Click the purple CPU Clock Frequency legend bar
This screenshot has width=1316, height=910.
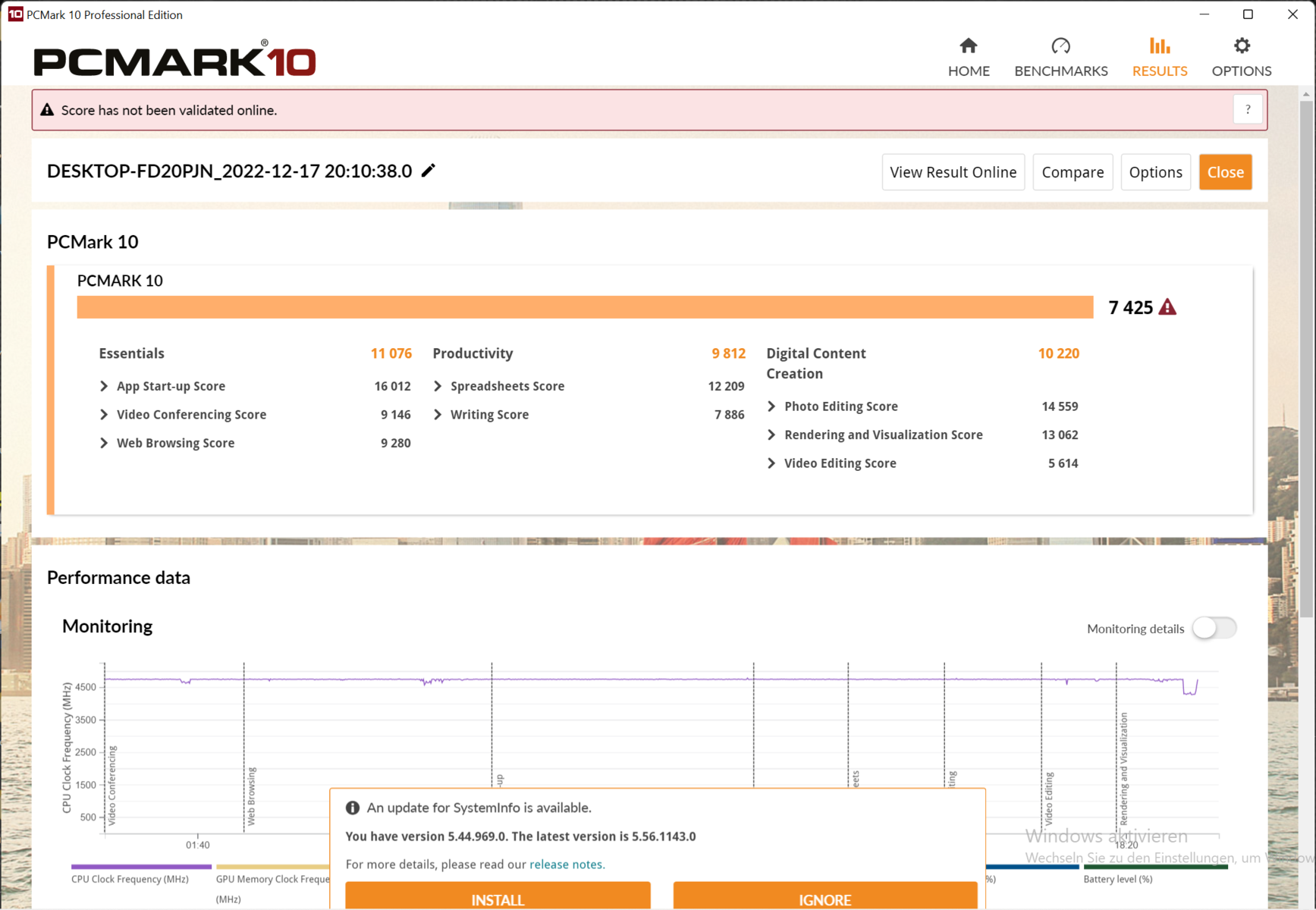pyautogui.click(x=141, y=866)
